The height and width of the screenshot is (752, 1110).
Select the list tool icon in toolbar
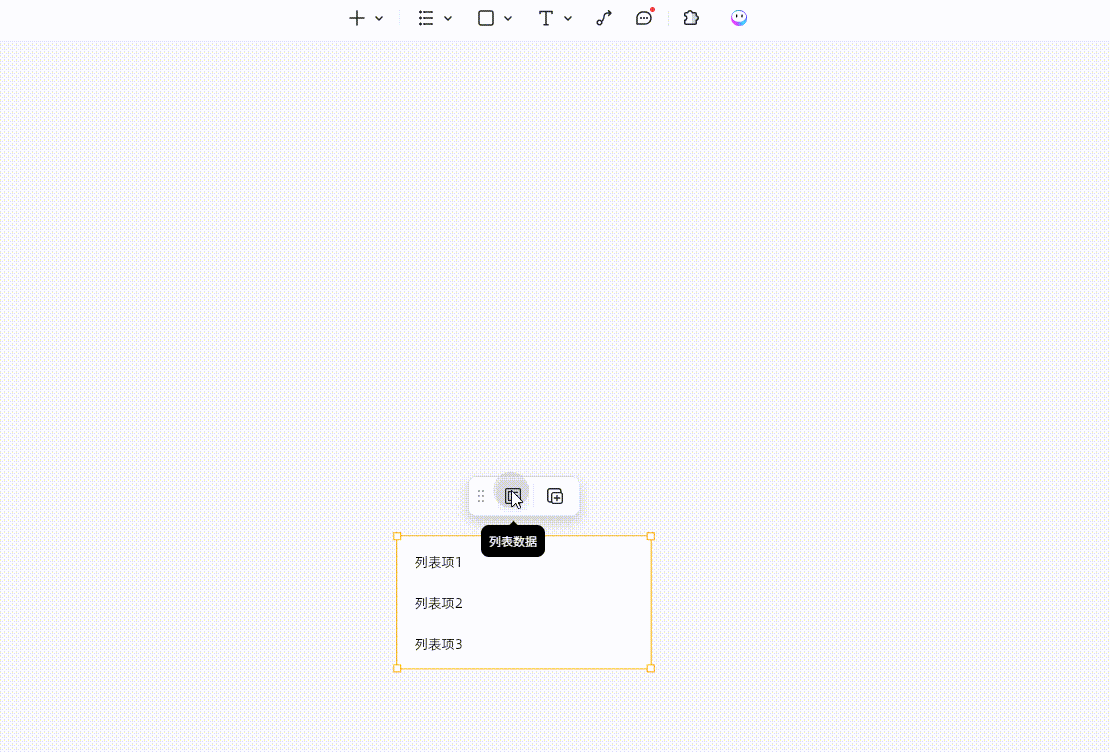click(x=425, y=17)
